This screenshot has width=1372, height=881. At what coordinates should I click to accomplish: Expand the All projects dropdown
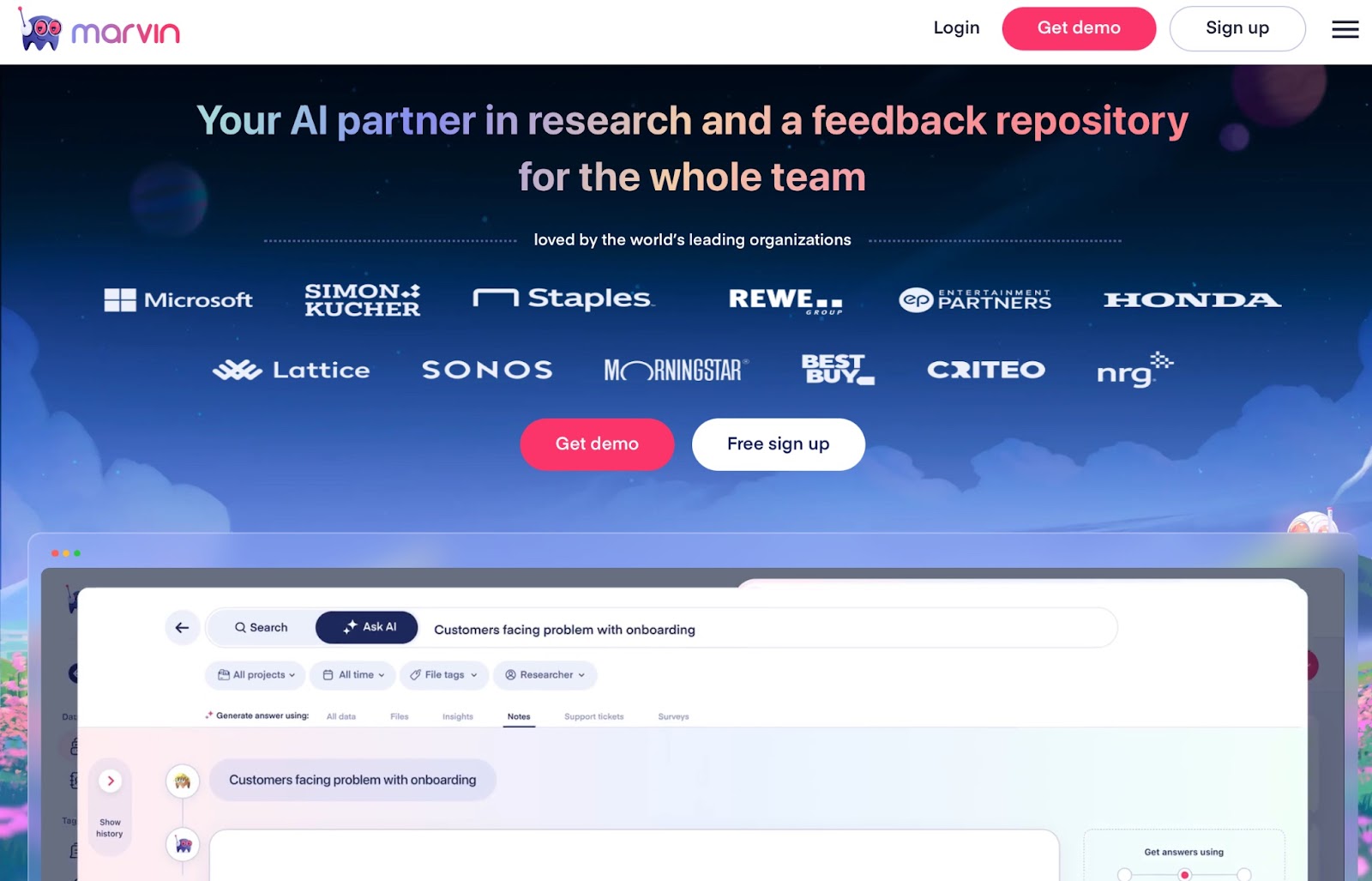point(256,675)
